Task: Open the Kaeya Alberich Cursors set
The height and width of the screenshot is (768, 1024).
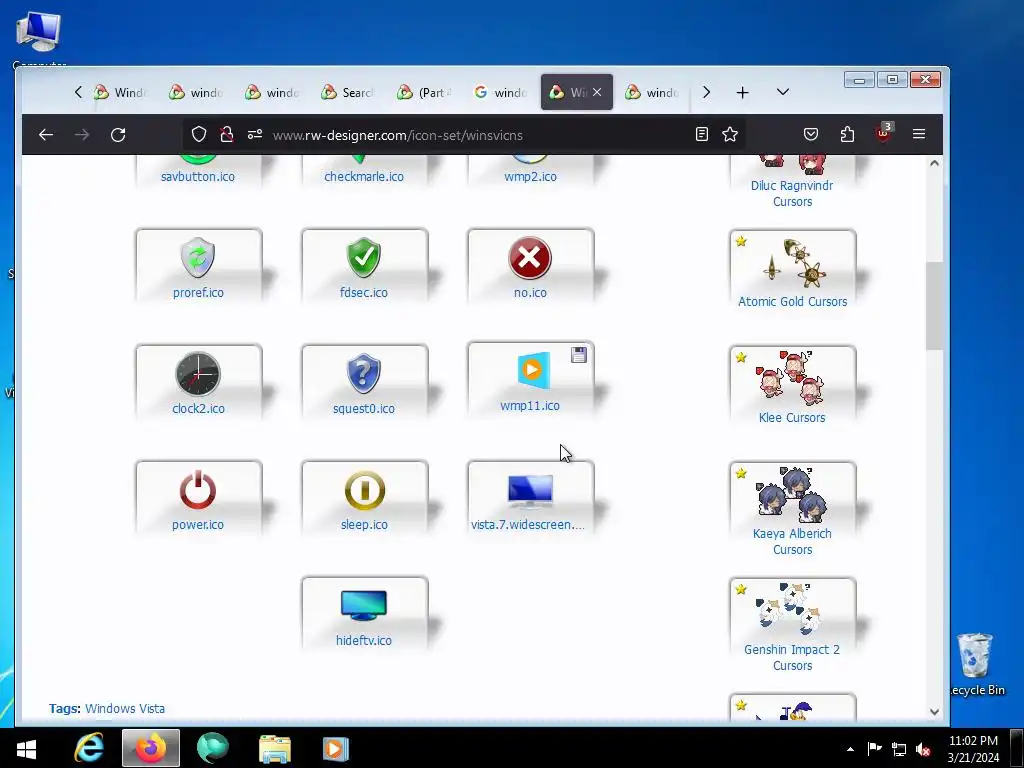Action: (792, 495)
